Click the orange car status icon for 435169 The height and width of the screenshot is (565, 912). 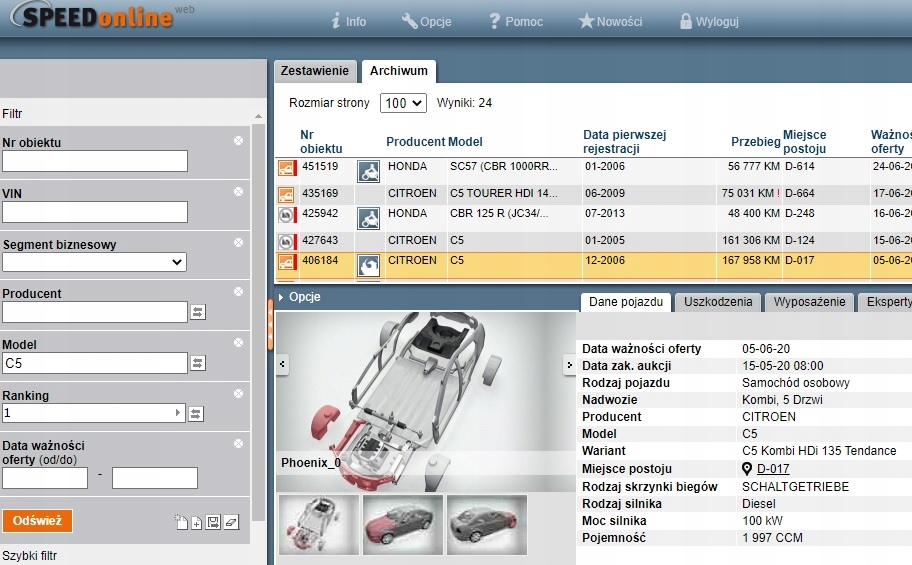pos(286,194)
